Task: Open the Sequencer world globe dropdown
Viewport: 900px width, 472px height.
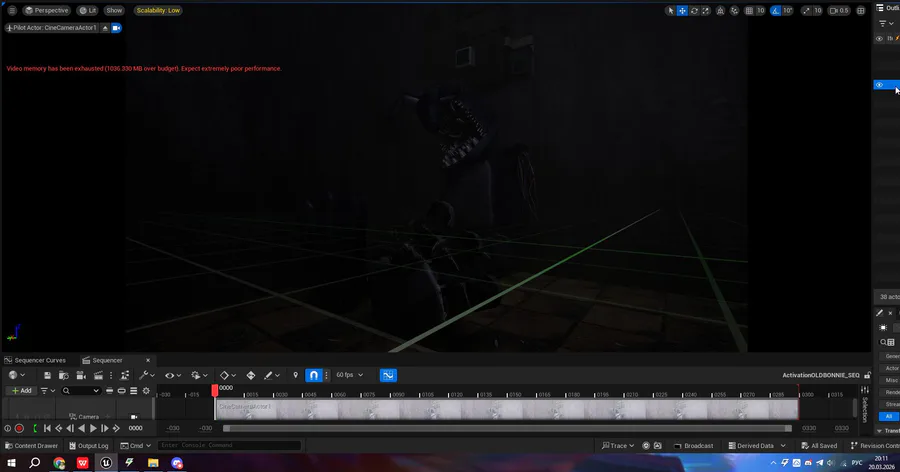Action: tap(17, 375)
